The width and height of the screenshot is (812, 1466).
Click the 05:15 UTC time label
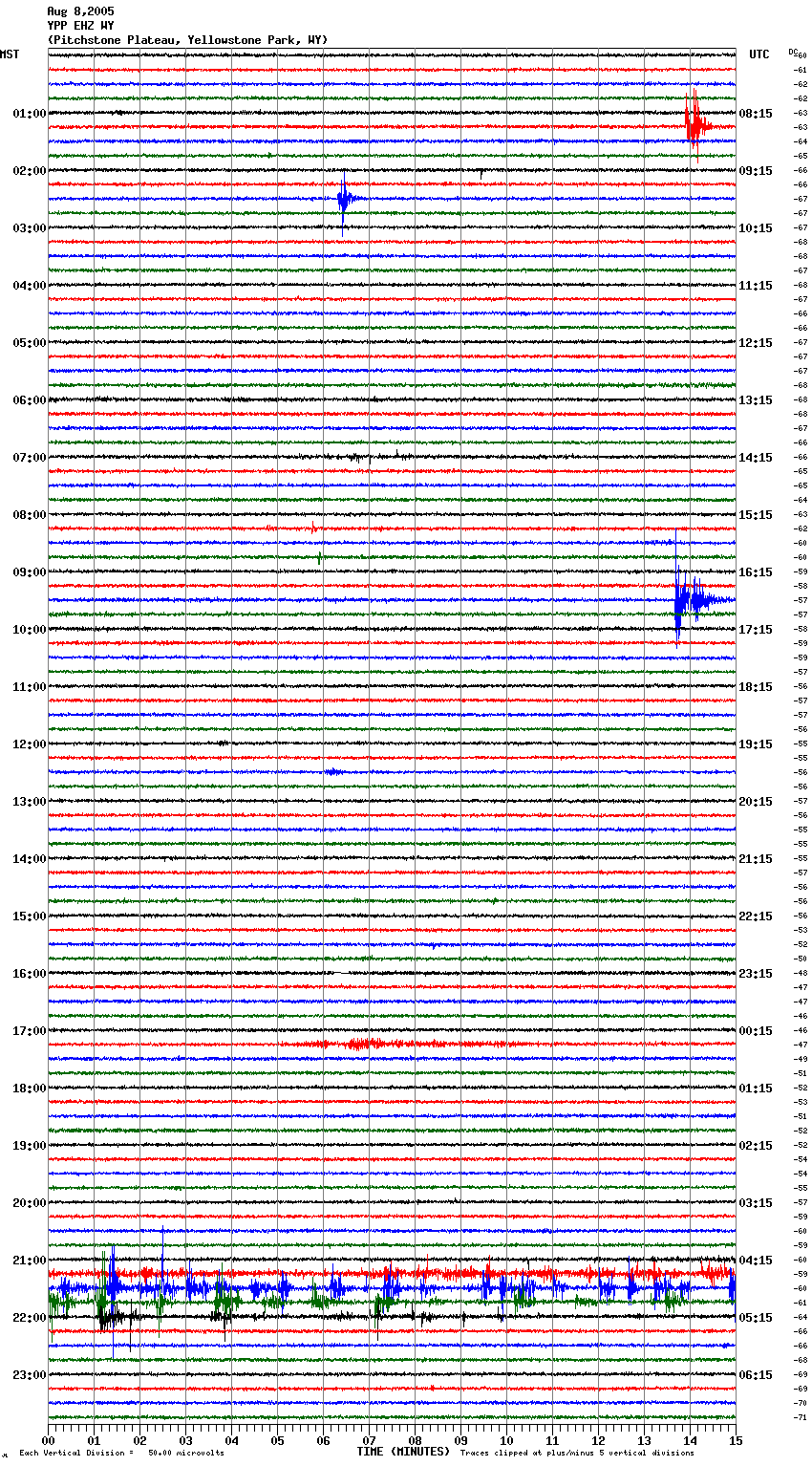tap(756, 1318)
